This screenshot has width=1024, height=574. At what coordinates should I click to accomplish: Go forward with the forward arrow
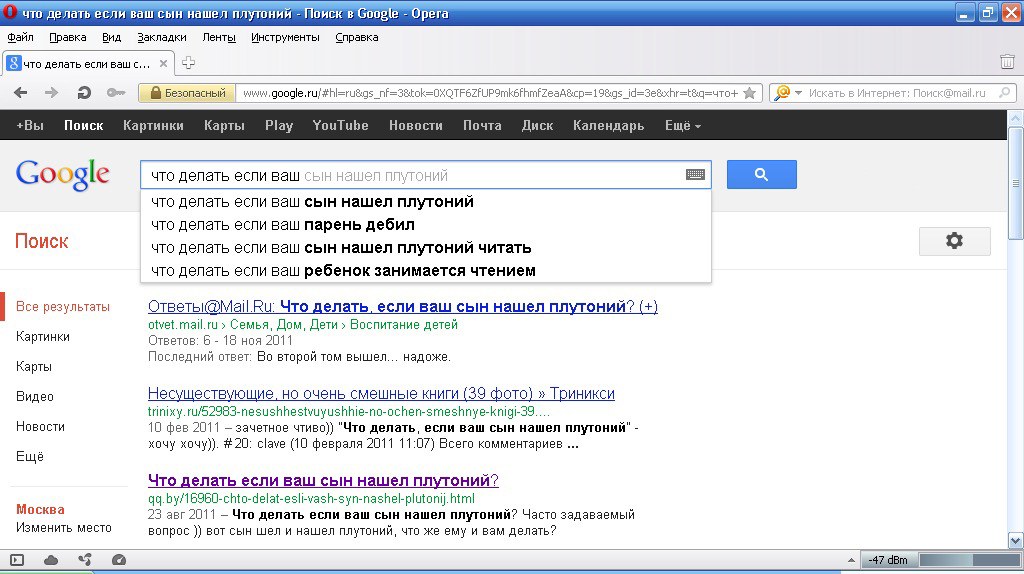52,93
